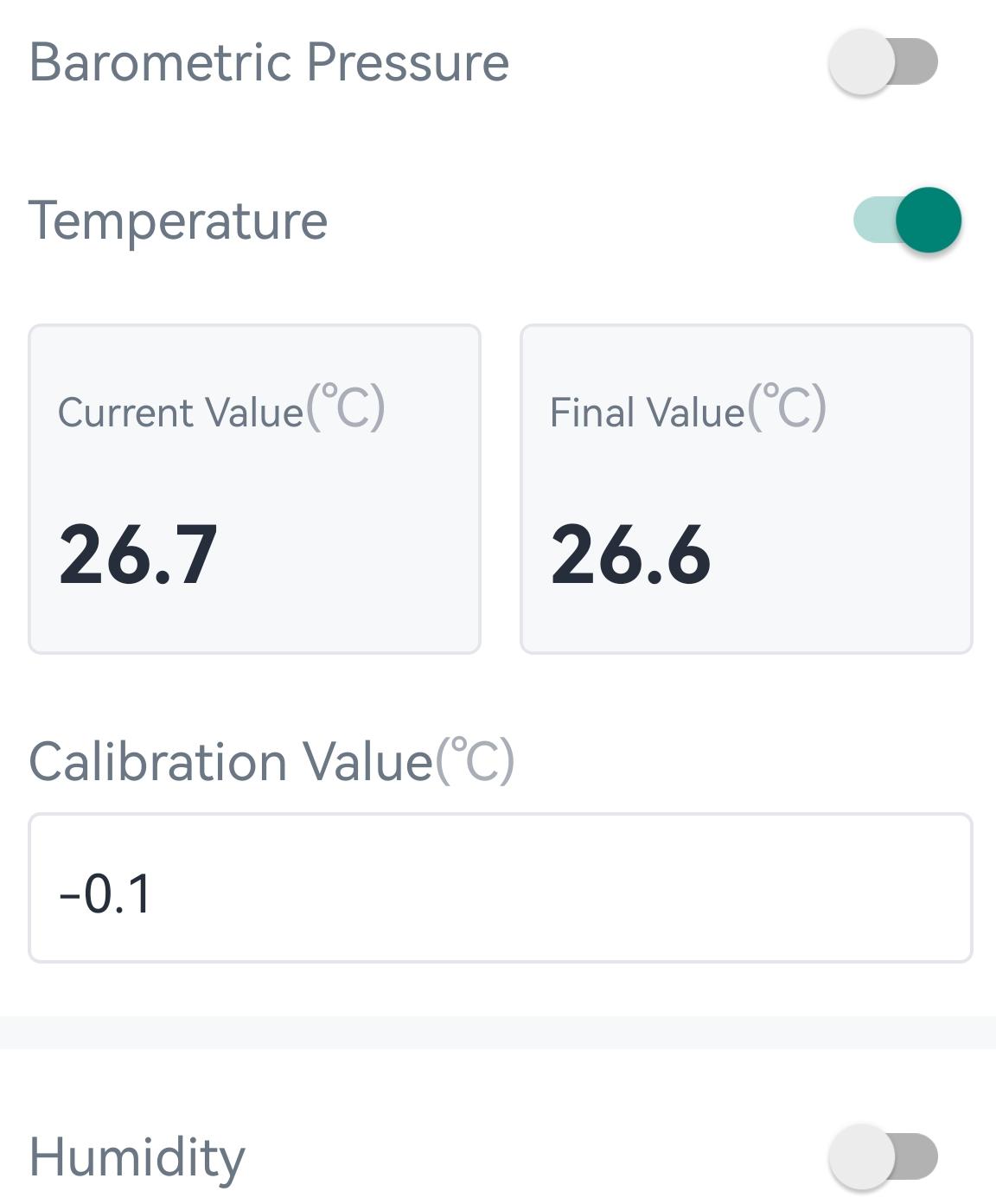Screen dimensions: 996x1204
Task: Tap the Temperature section label
Action: (178, 221)
